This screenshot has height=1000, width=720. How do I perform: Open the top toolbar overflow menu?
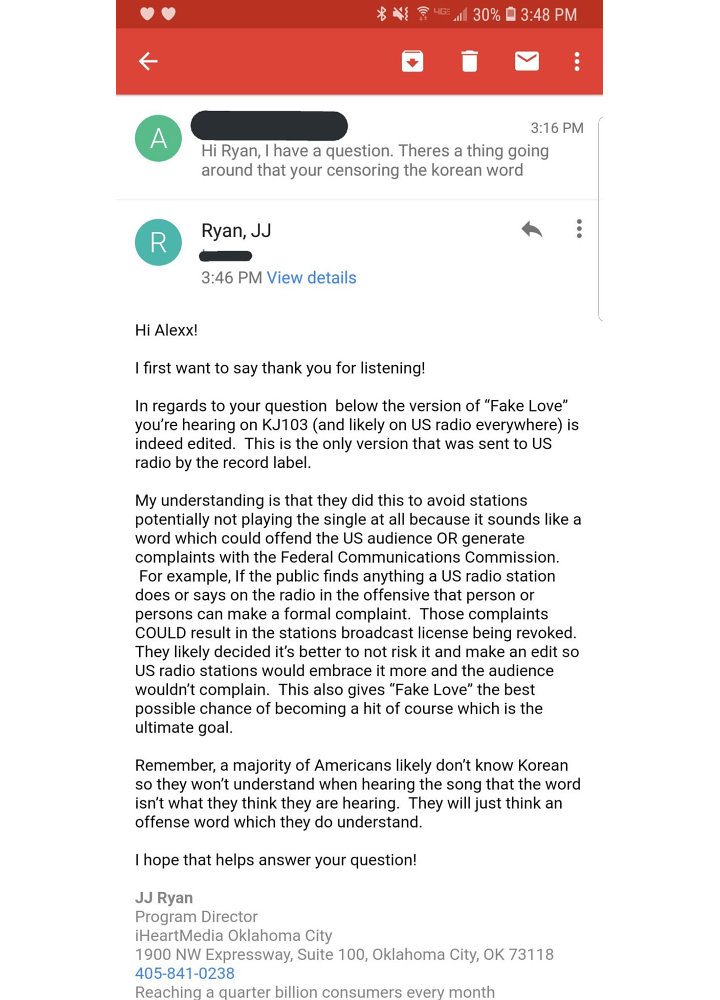pyautogui.click(x=577, y=61)
